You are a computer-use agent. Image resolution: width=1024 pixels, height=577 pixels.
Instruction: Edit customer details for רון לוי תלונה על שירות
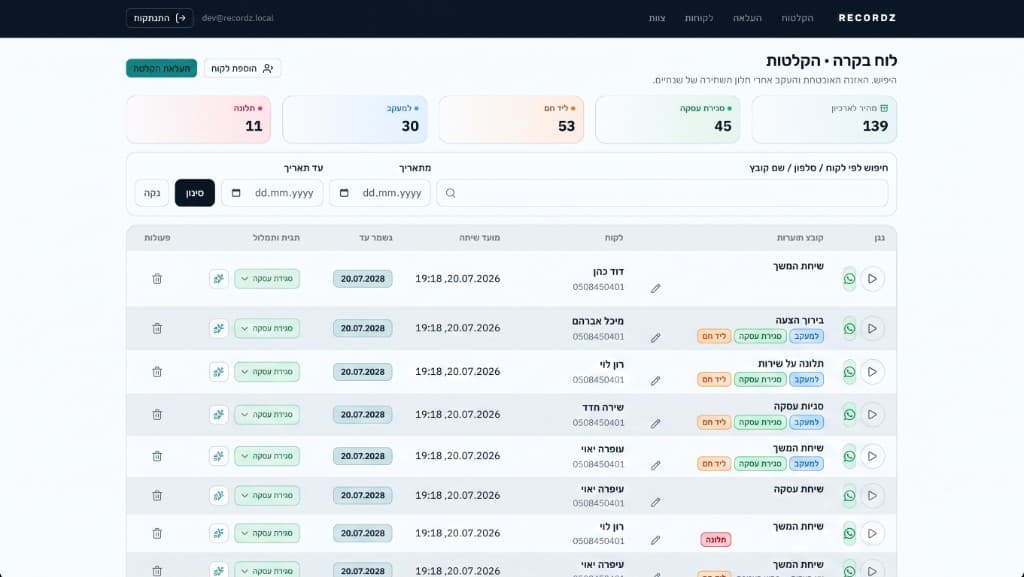coord(656,381)
